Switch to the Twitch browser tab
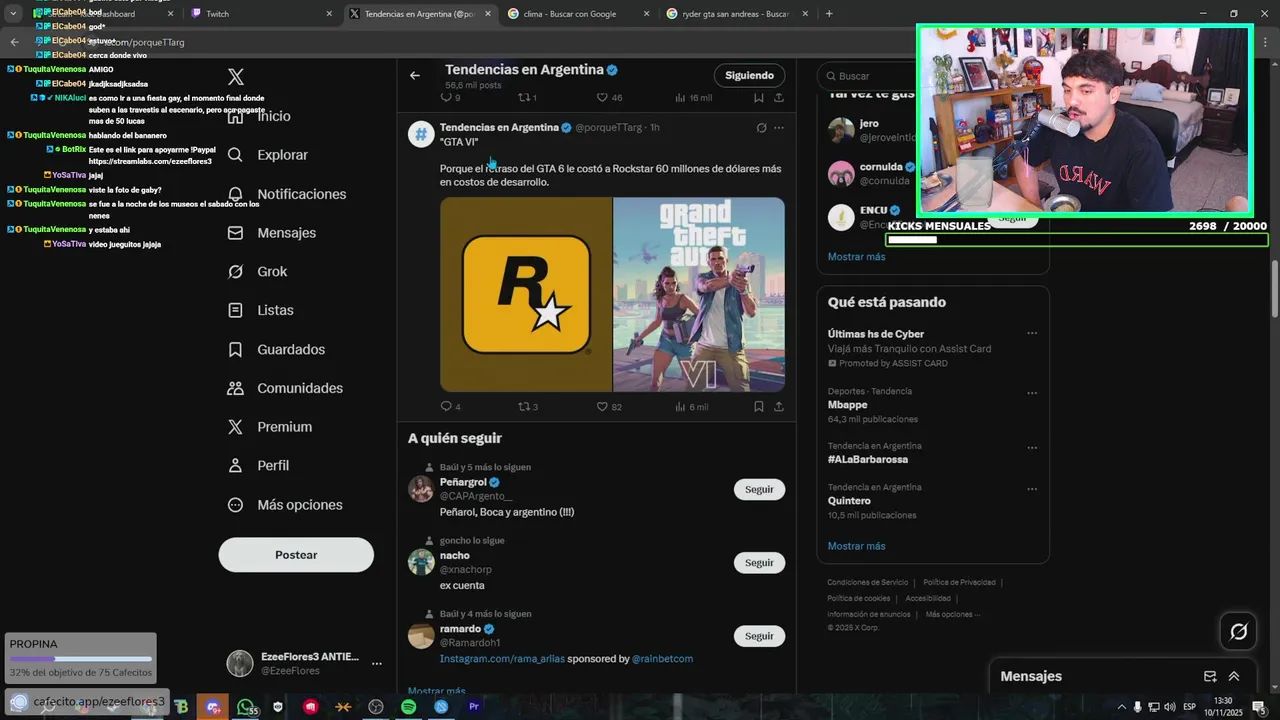 pos(263,14)
